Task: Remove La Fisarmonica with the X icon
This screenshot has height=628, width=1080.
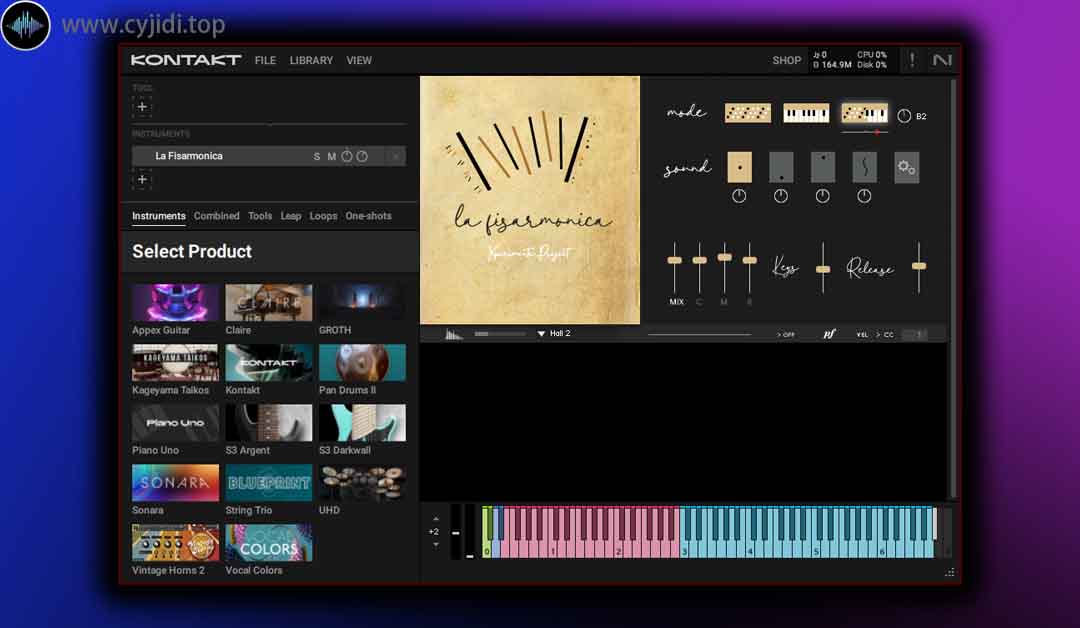Action: (x=396, y=156)
